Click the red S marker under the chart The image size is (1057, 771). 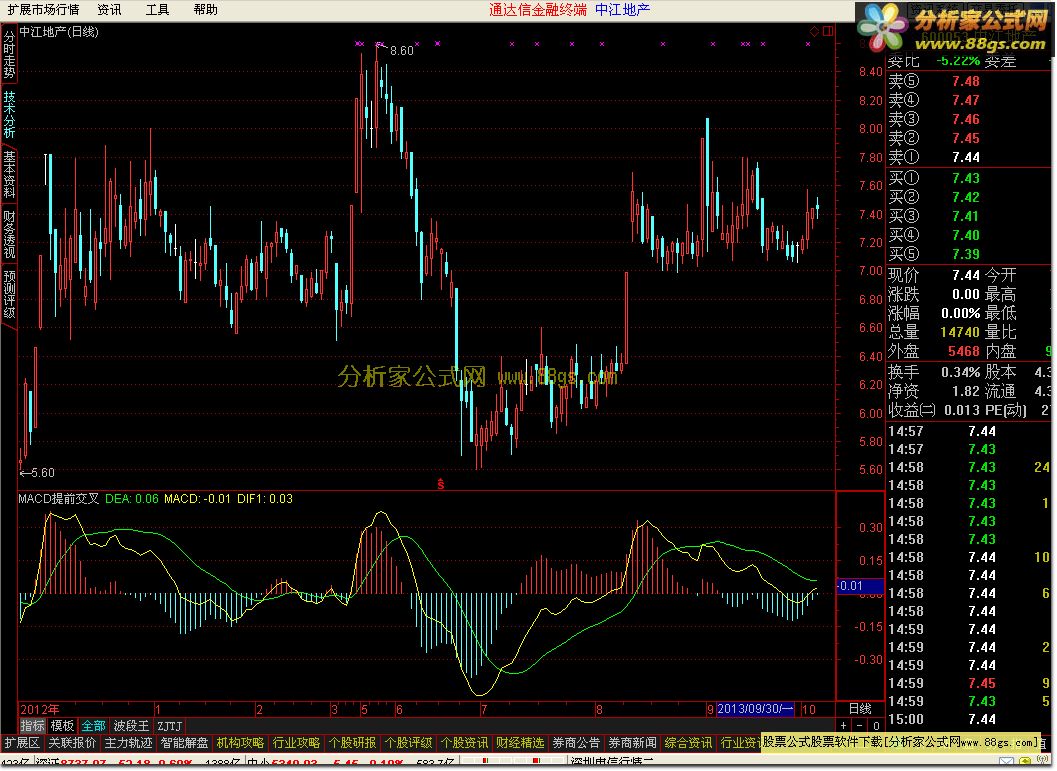pos(440,484)
